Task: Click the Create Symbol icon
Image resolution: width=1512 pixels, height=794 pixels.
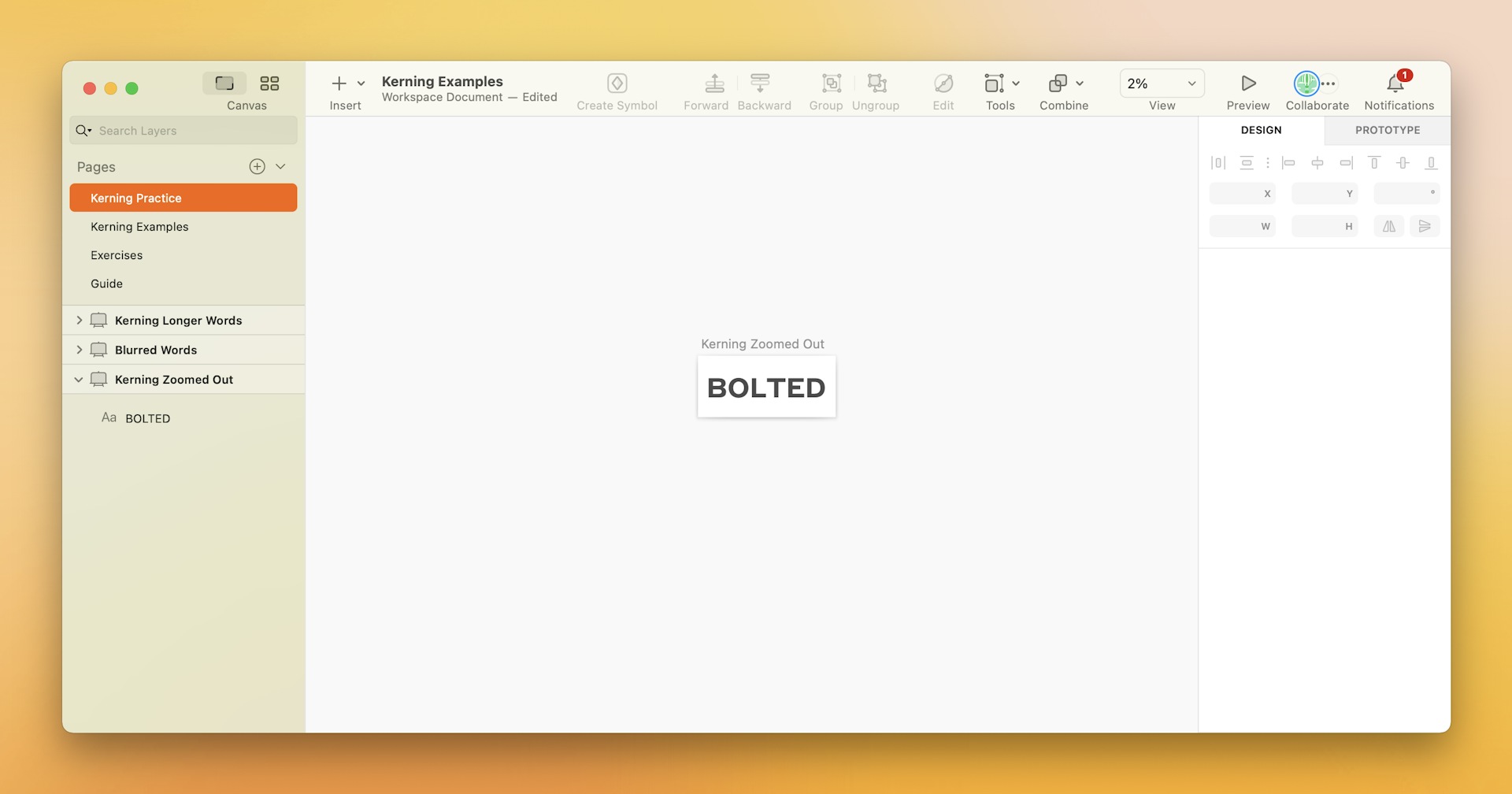Action: tap(617, 83)
